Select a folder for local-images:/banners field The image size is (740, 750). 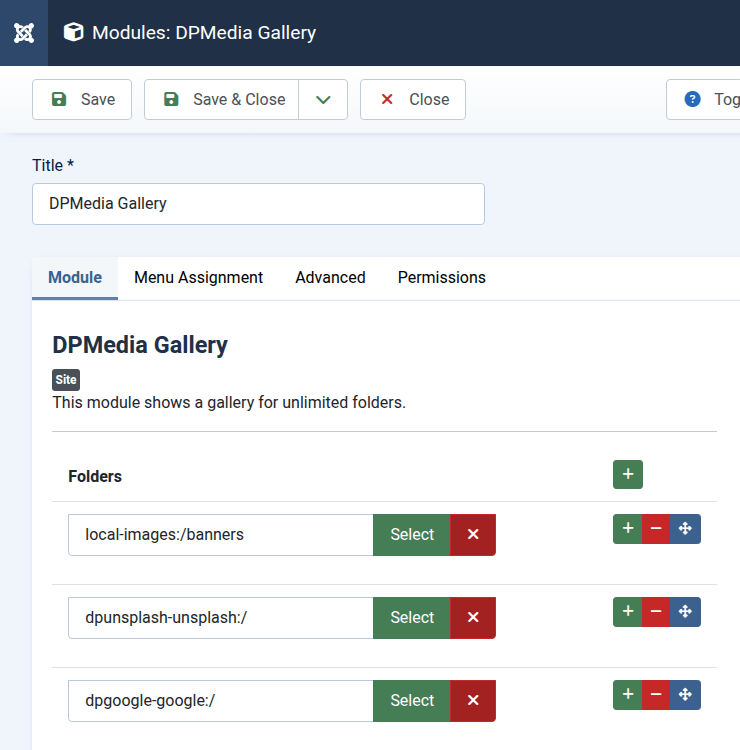point(412,535)
